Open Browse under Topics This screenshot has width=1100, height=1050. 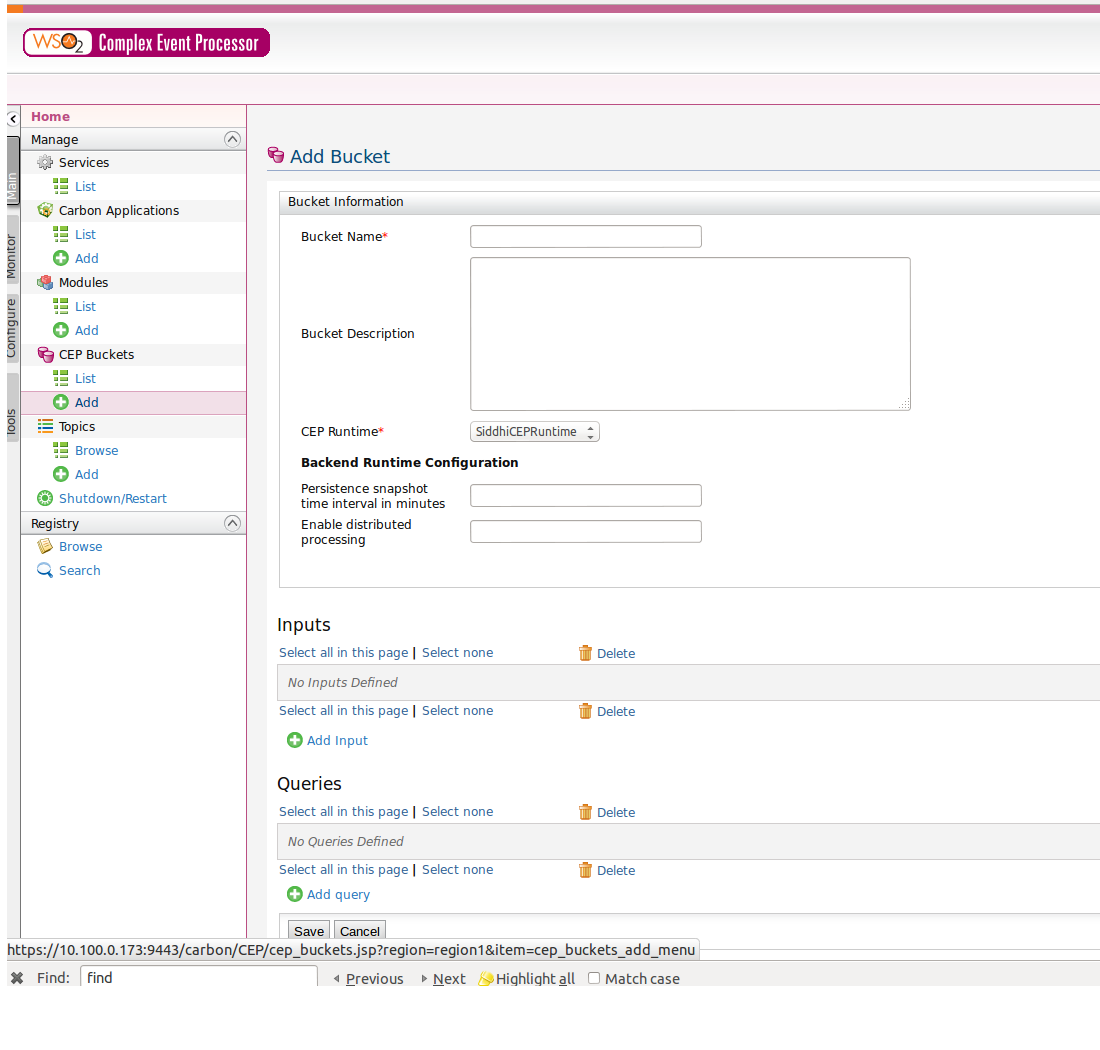97,450
